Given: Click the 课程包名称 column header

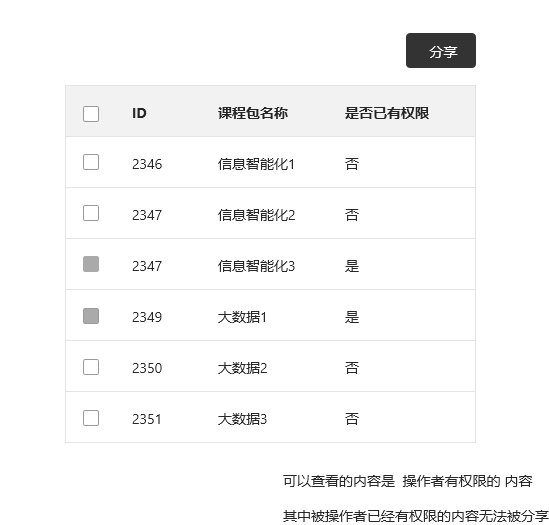Looking at the screenshot, I should [x=253, y=113].
